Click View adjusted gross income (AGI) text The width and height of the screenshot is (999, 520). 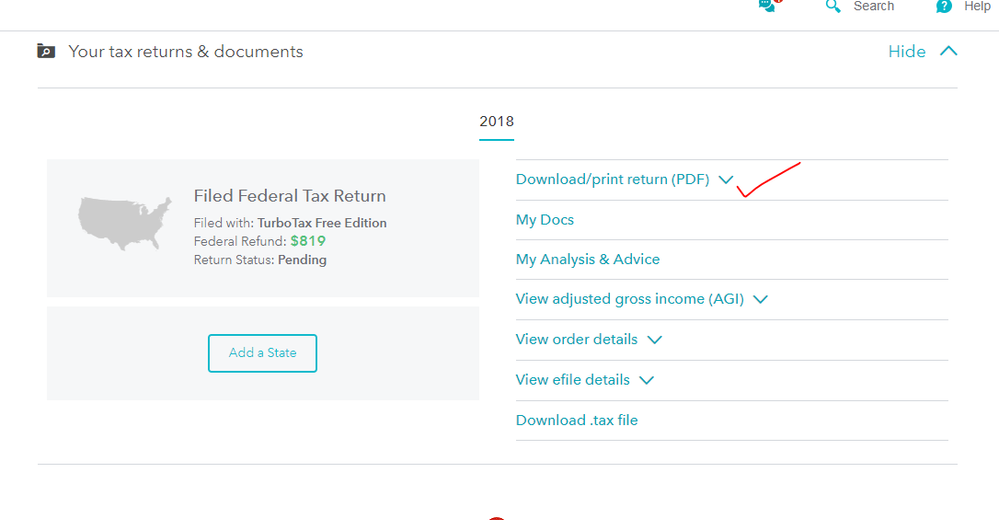629,299
